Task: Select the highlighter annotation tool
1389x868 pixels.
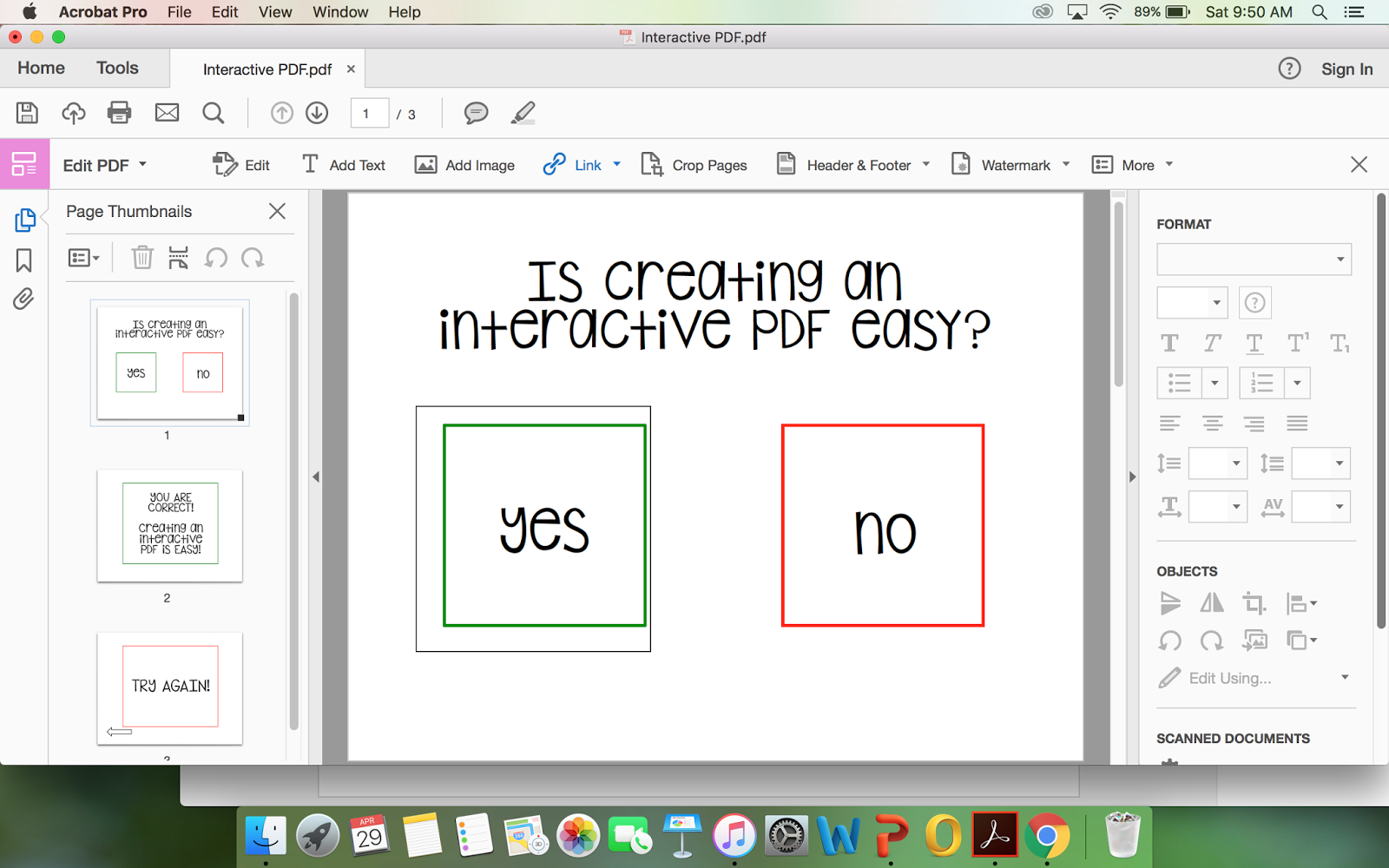Action: click(522, 113)
